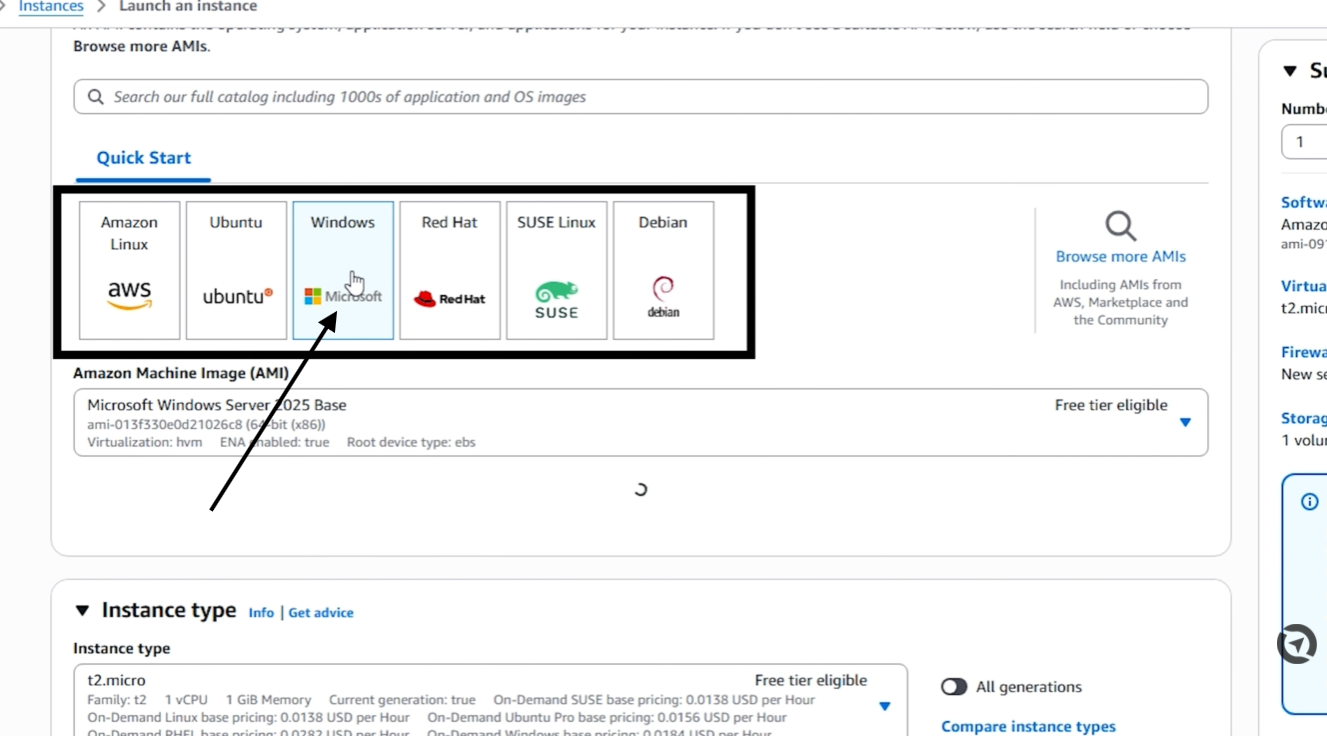Screen dimensions: 1327x736
Task: Open the Browse more AMIs link
Action: coord(1121,257)
